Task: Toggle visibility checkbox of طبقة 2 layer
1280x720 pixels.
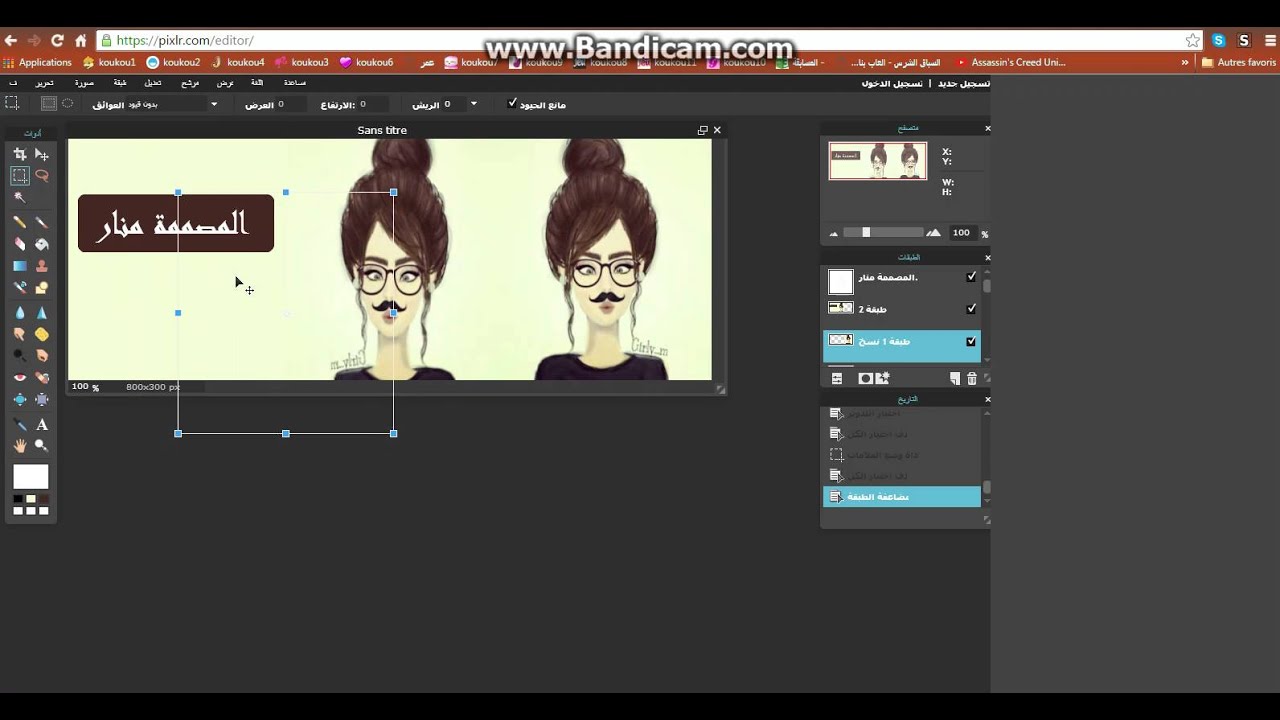Action: 971,309
